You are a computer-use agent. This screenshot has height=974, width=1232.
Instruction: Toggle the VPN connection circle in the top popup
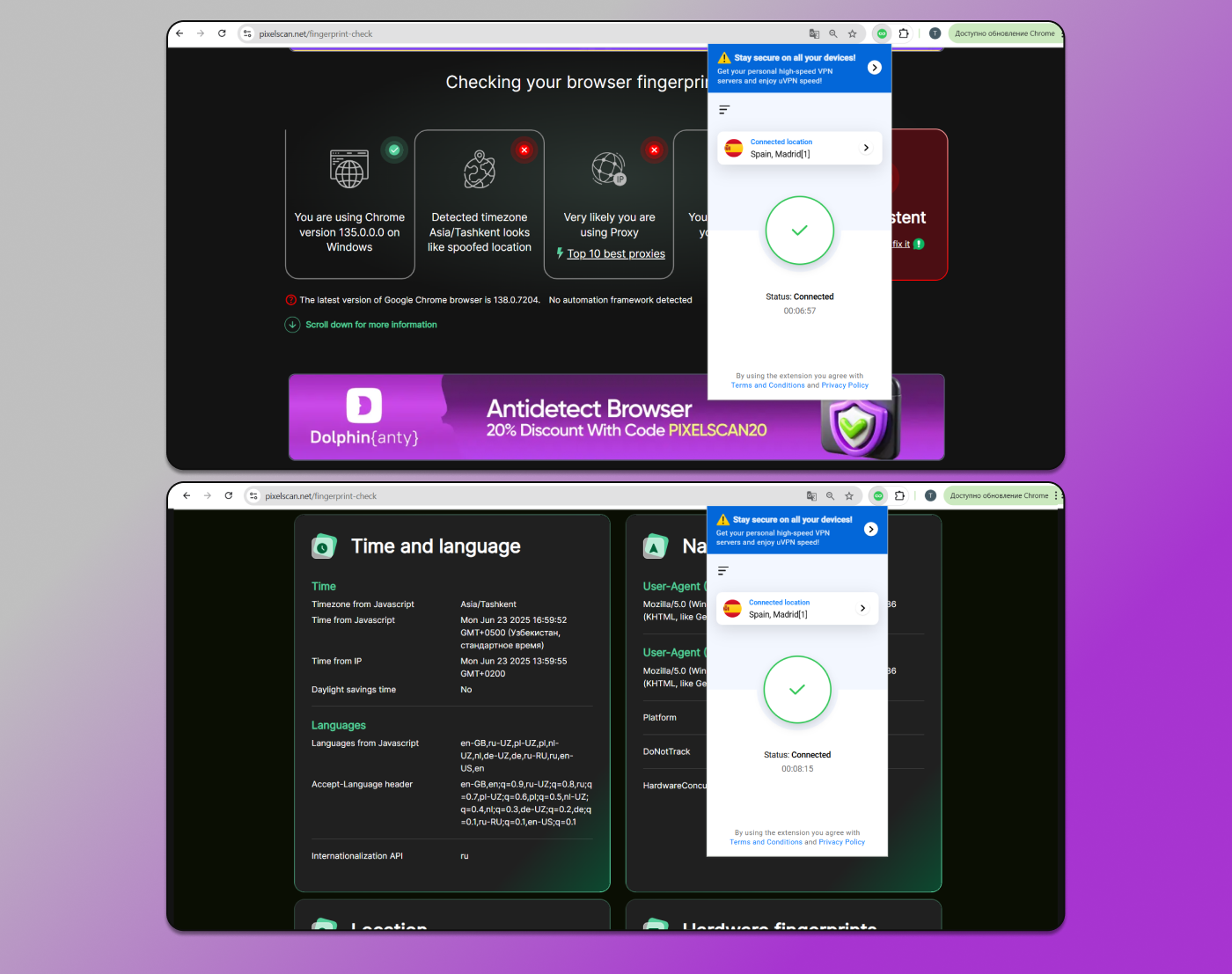pyautogui.click(x=799, y=231)
